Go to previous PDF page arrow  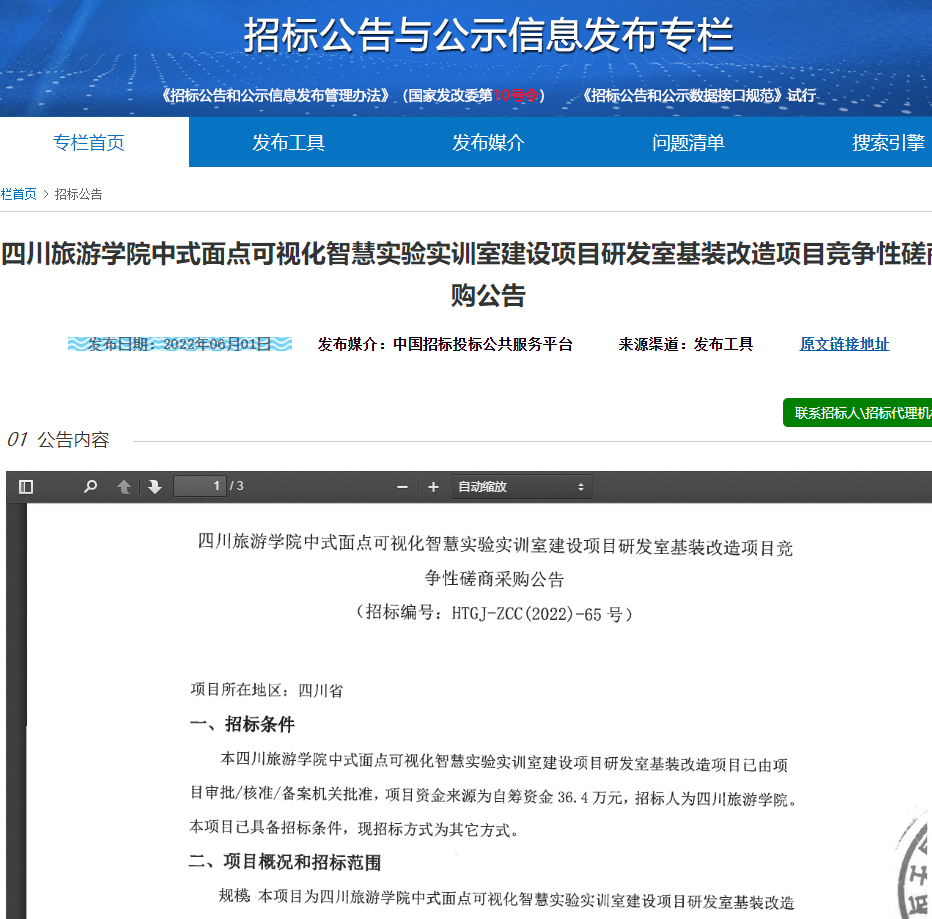(124, 487)
